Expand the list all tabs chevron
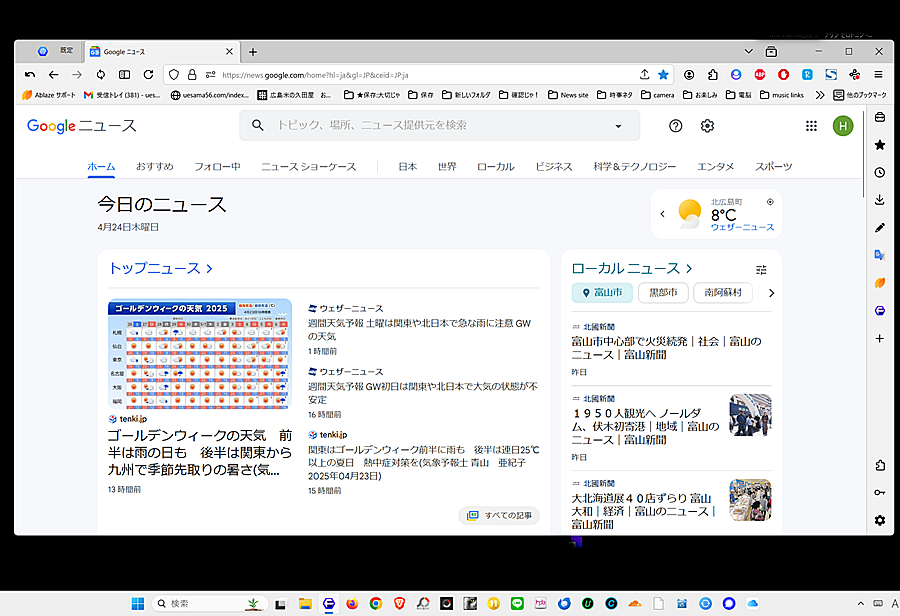Viewport: 900px width, 616px height. pyautogui.click(x=748, y=51)
